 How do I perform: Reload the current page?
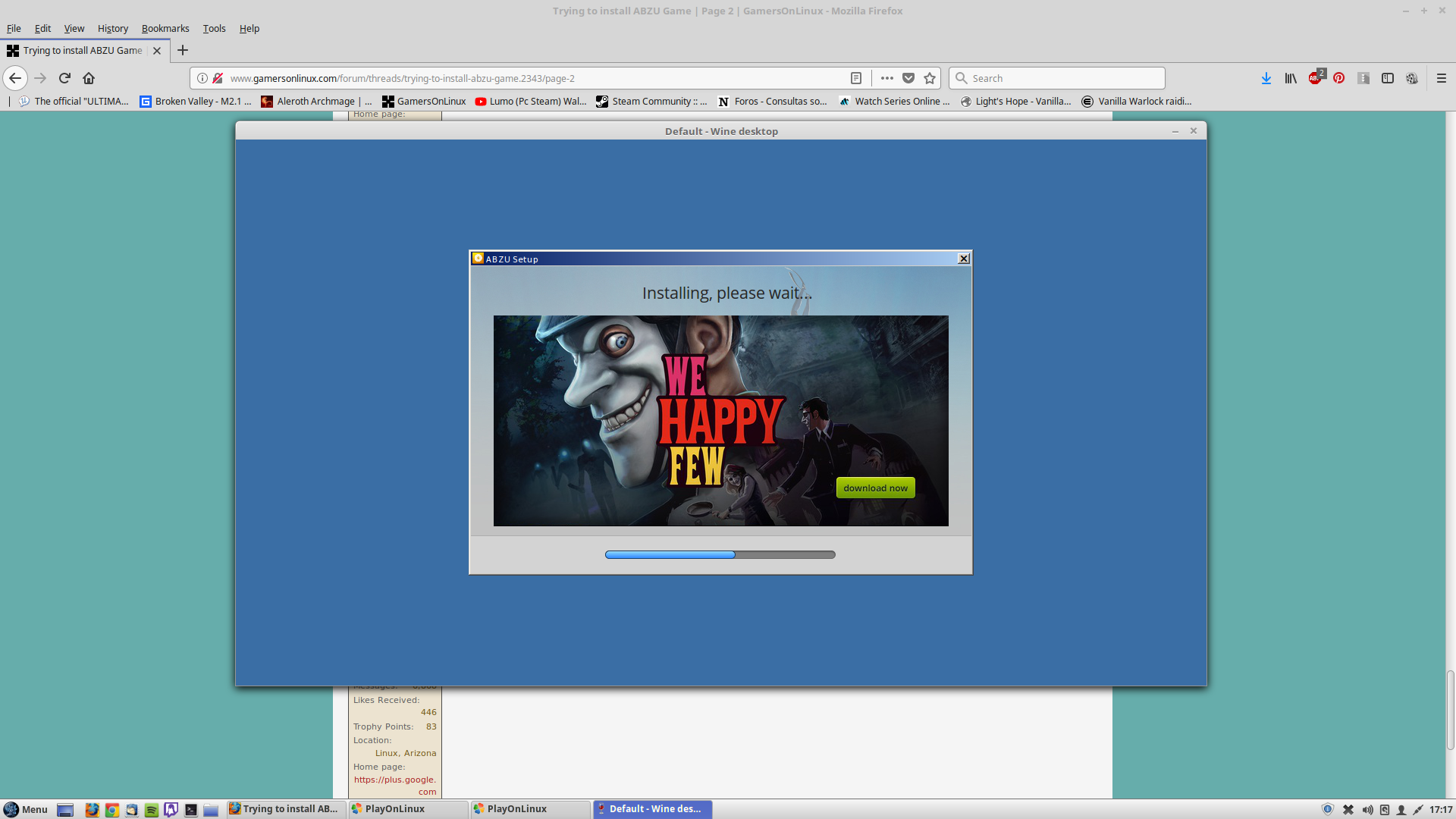coord(64,78)
